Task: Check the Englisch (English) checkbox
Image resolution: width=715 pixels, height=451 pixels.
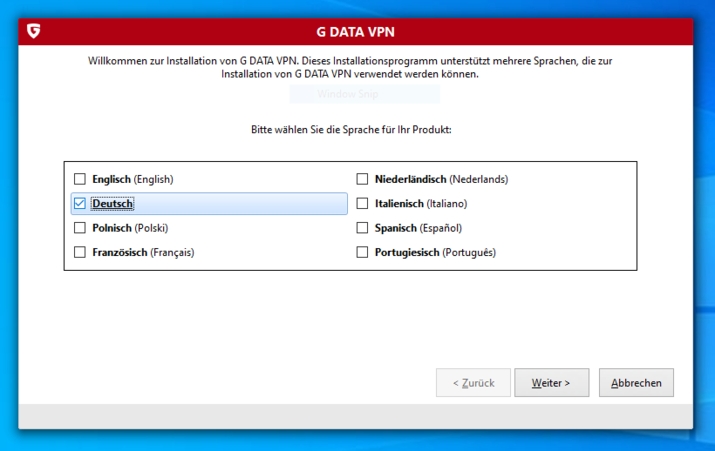Action: click(x=80, y=179)
